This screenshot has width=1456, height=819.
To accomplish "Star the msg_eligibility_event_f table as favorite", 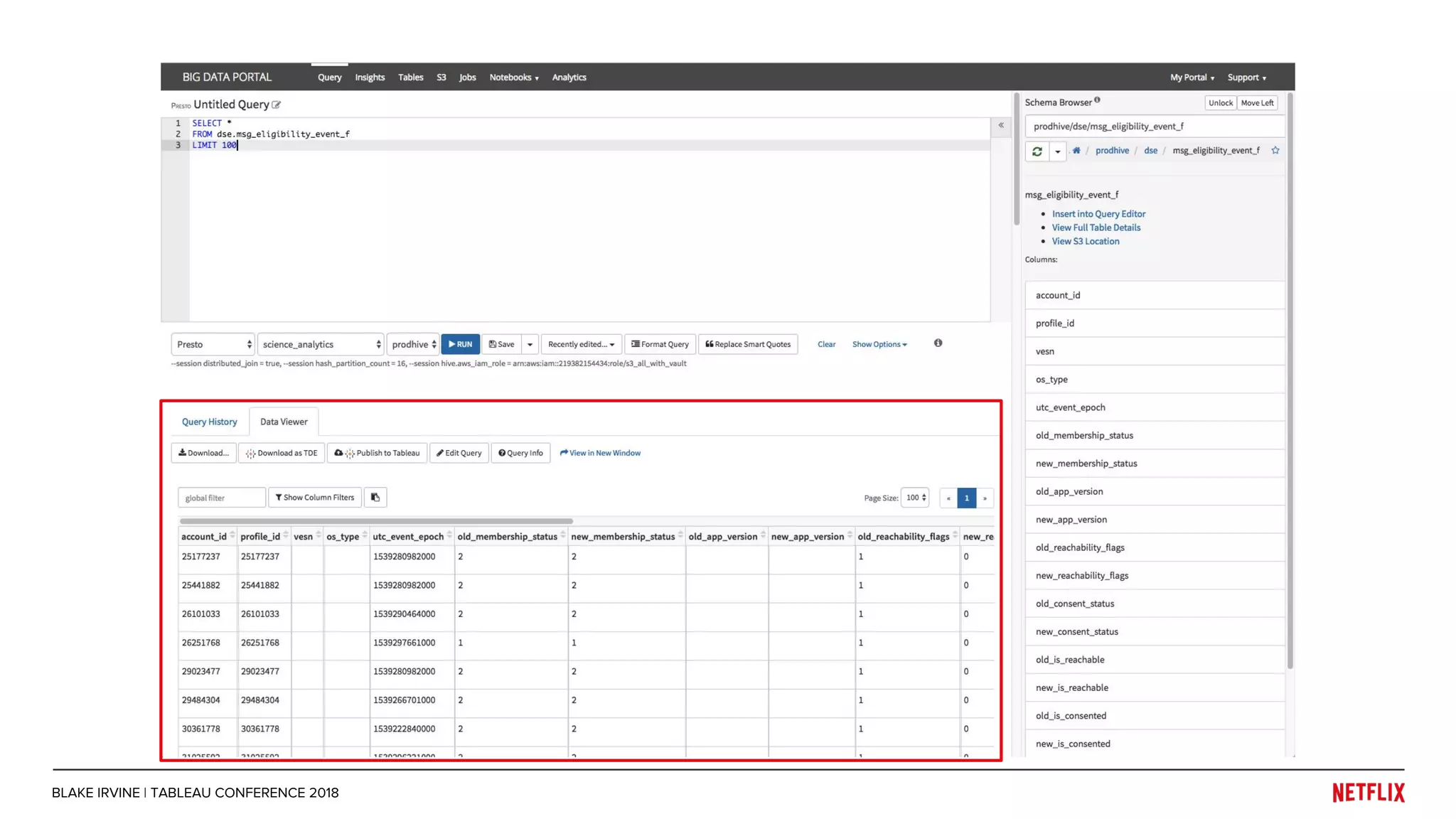I will point(1275,150).
